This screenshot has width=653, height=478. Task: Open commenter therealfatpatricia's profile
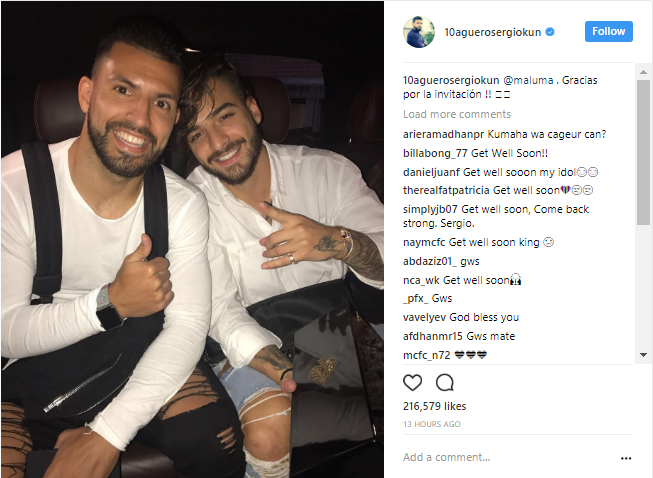tap(446, 190)
